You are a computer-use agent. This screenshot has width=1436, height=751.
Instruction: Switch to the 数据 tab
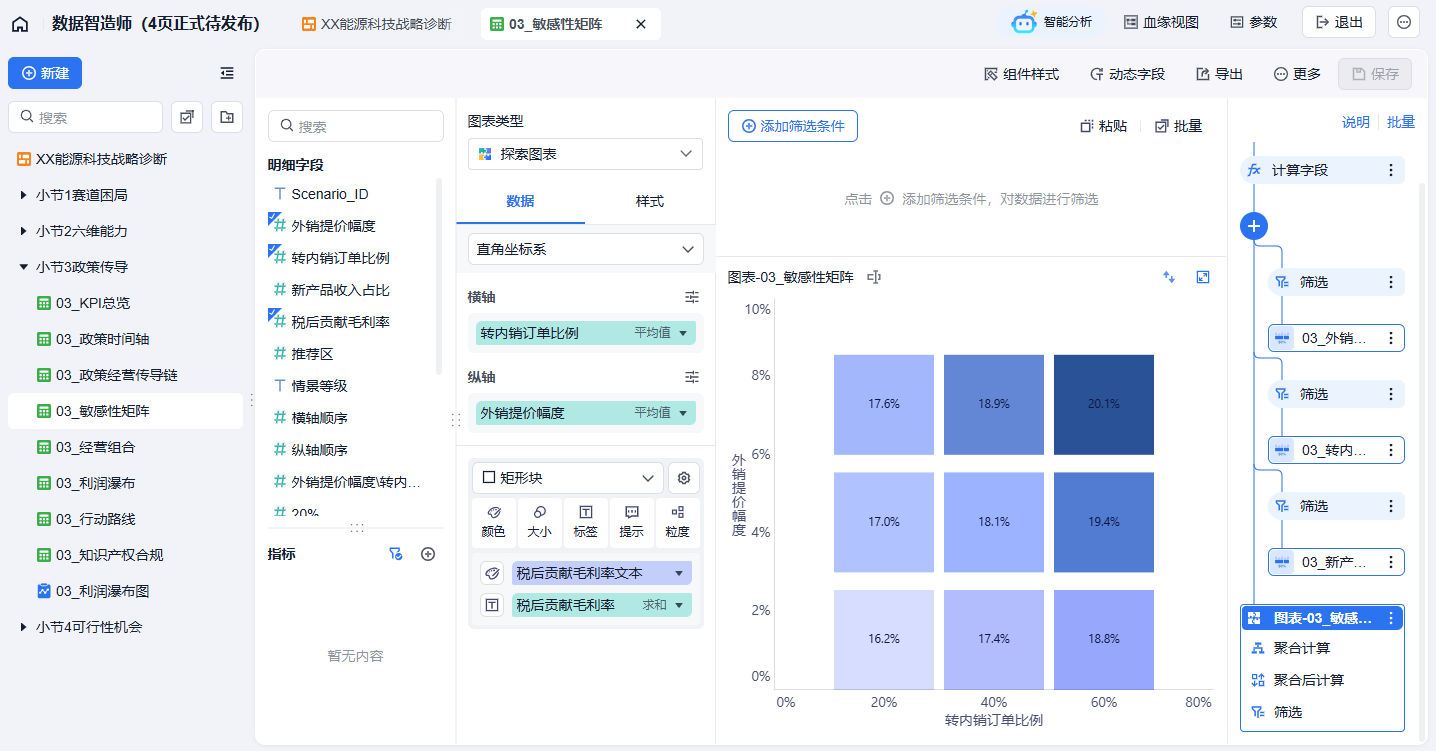(x=520, y=201)
